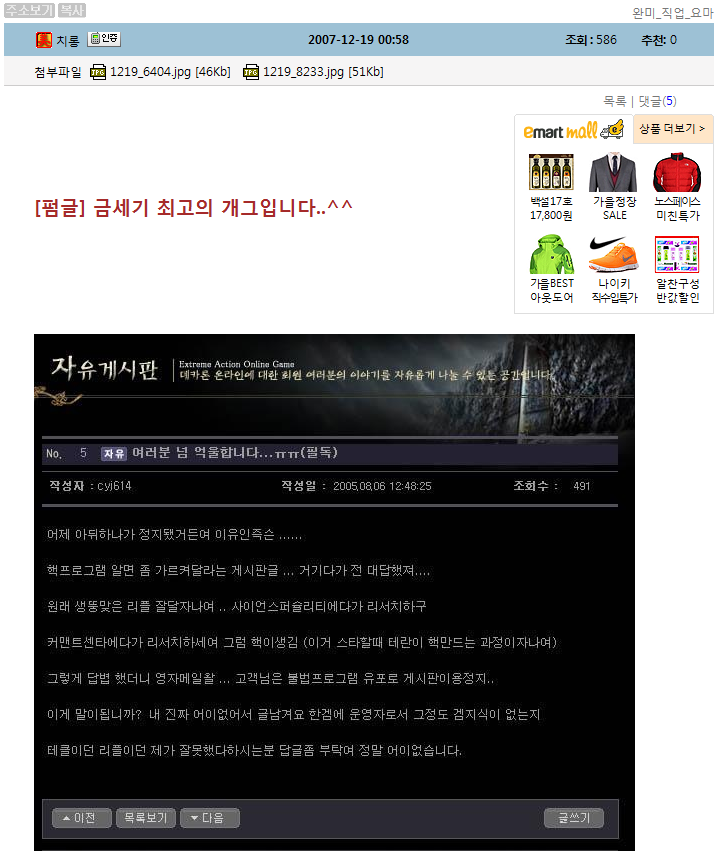Select the 가을정장 SALE suit thumbnail
Image resolution: width=721 pixels, height=860 pixels.
point(614,172)
